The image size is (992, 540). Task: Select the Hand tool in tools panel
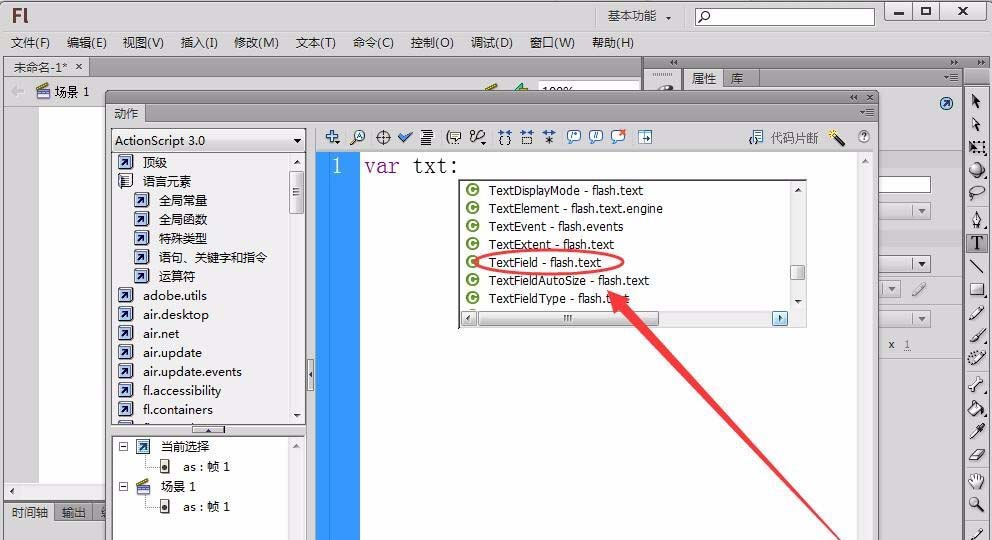pyautogui.click(x=976, y=480)
